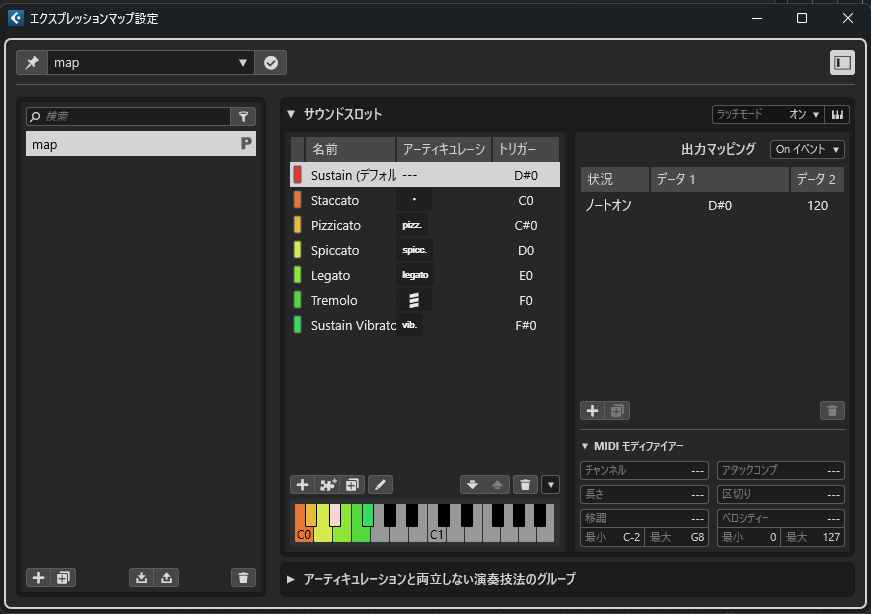Click the pencil edit icon below the slot list
The image size is (871, 614).
(380, 484)
